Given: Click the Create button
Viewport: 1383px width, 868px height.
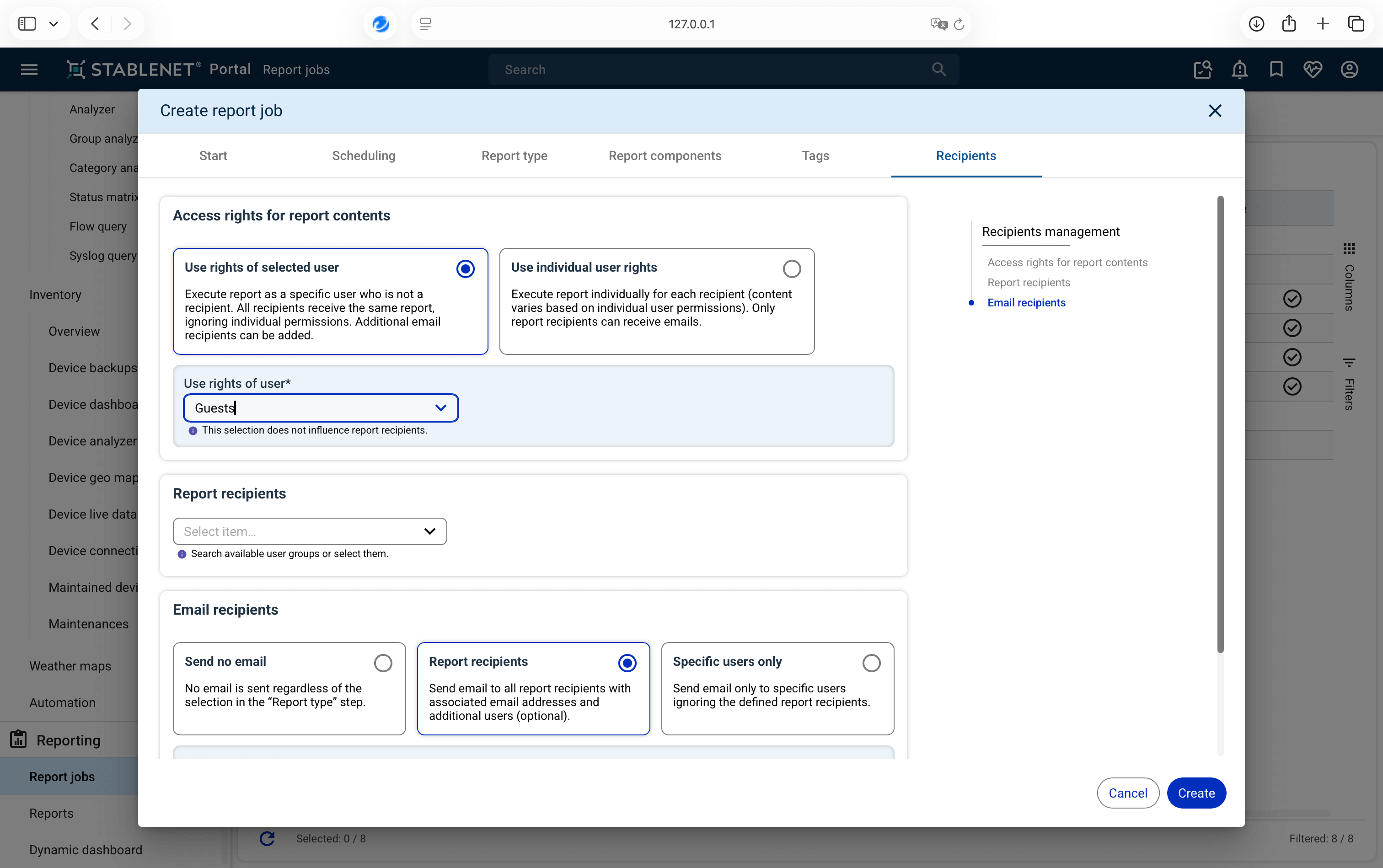Looking at the screenshot, I should coord(1196,793).
